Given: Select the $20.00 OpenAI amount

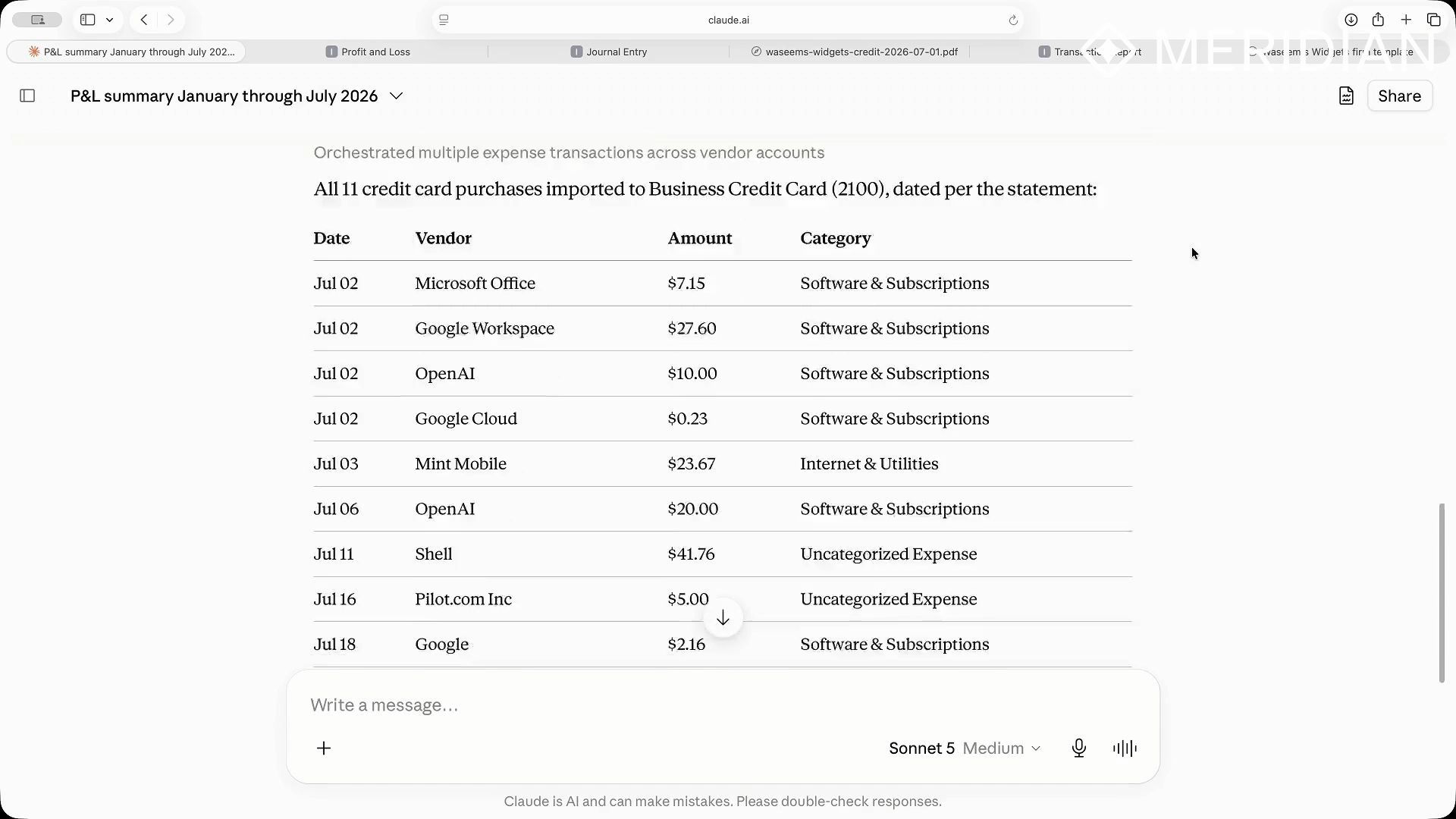Looking at the screenshot, I should coord(692,509).
